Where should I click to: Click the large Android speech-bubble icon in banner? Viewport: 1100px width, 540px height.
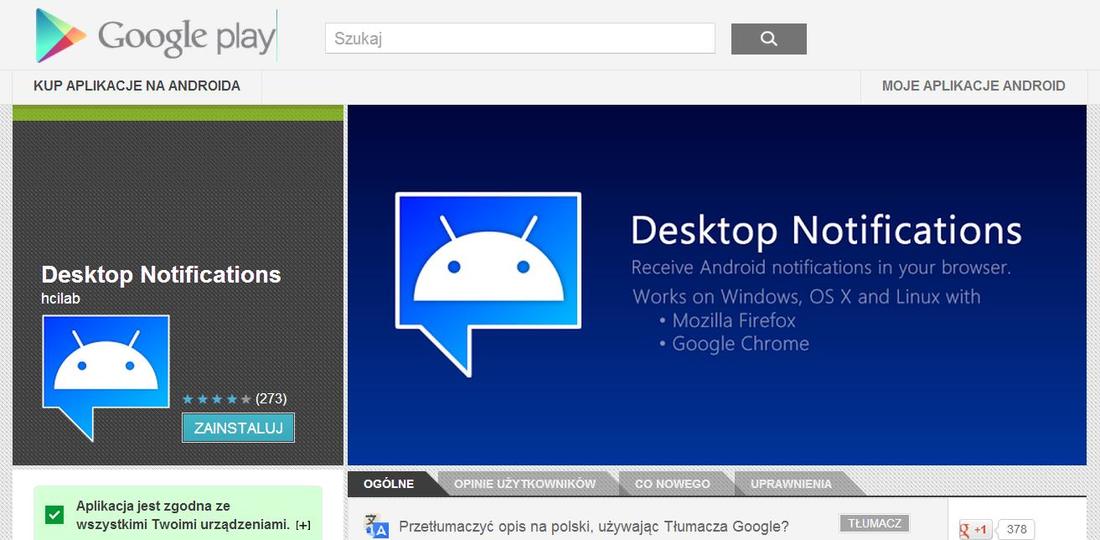point(488,283)
